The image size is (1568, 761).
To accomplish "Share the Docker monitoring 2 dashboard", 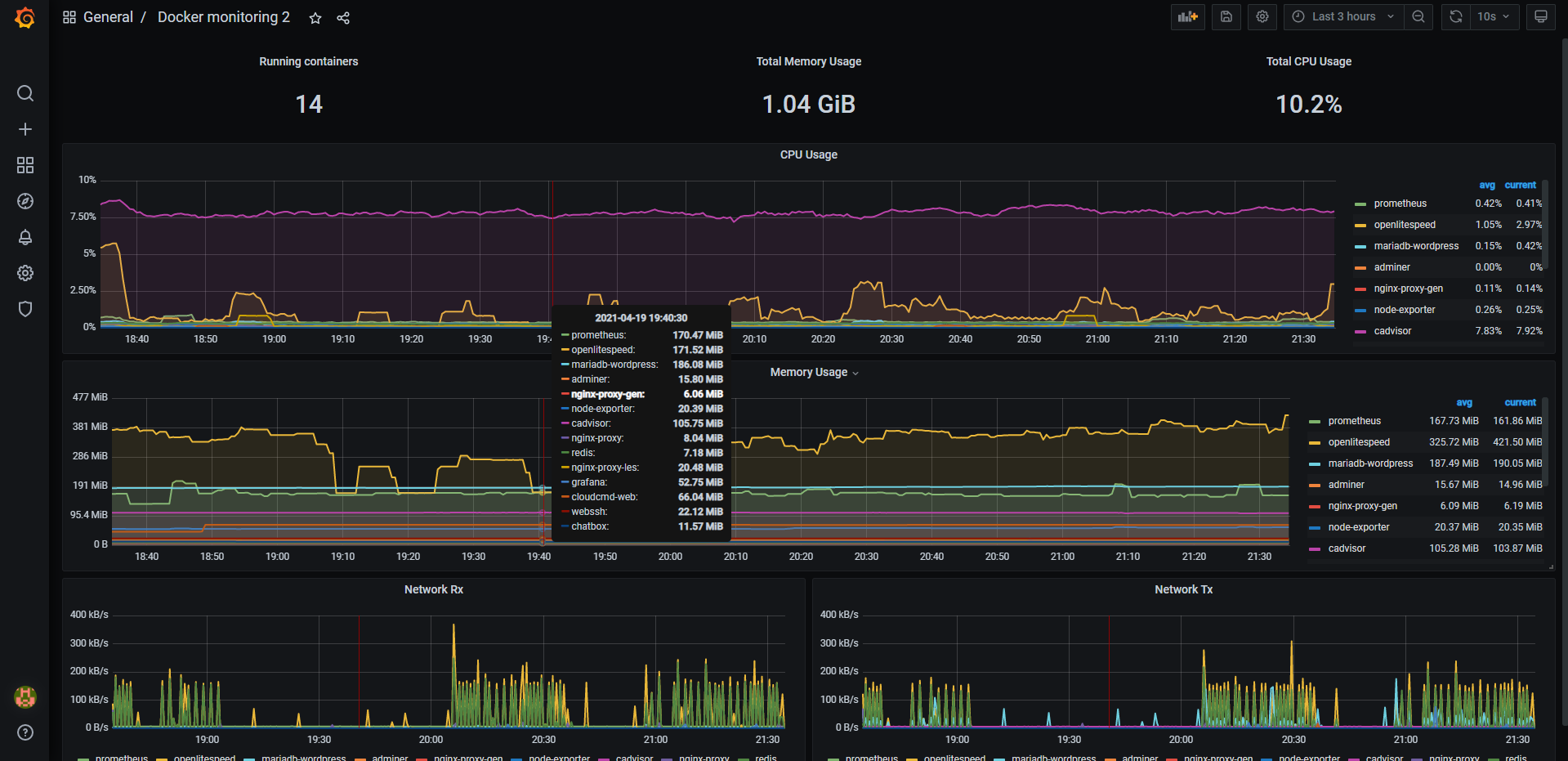I will point(343,17).
